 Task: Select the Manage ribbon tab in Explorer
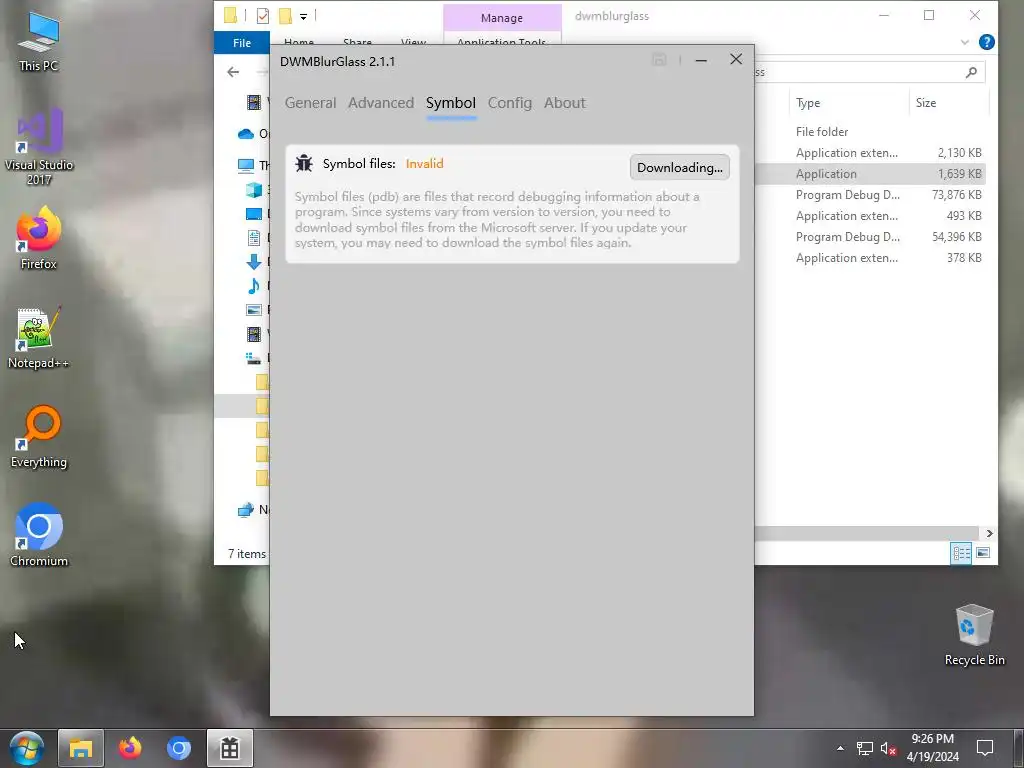point(502,18)
